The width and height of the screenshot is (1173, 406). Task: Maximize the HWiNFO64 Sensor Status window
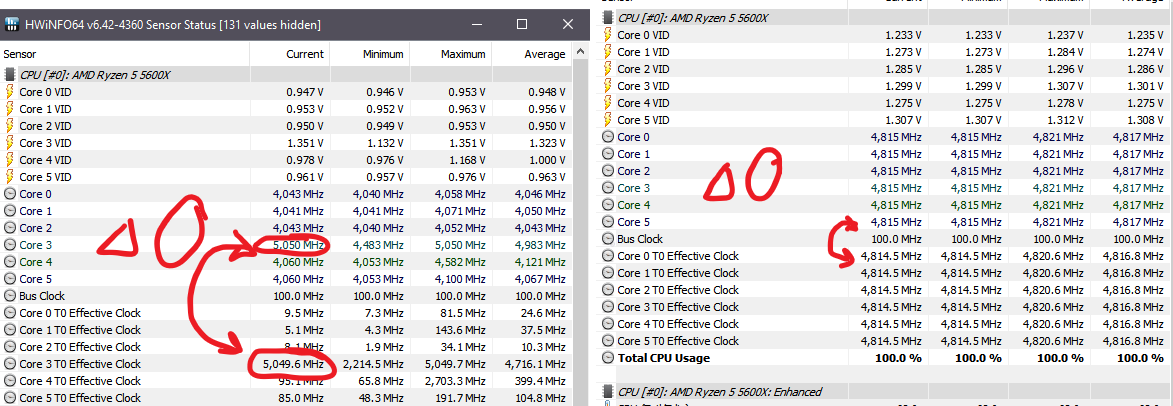[x=522, y=25]
